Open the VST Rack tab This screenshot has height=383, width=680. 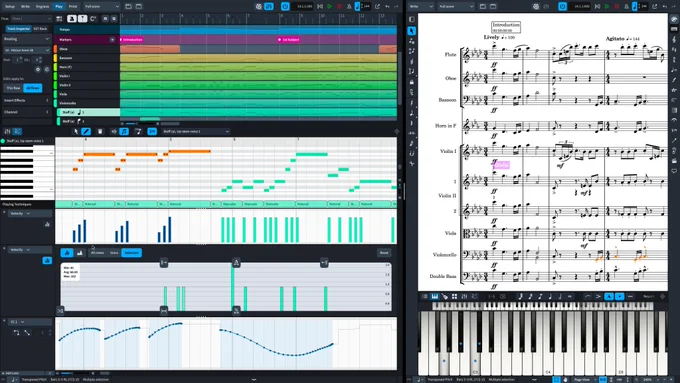pyautogui.click(x=40, y=29)
